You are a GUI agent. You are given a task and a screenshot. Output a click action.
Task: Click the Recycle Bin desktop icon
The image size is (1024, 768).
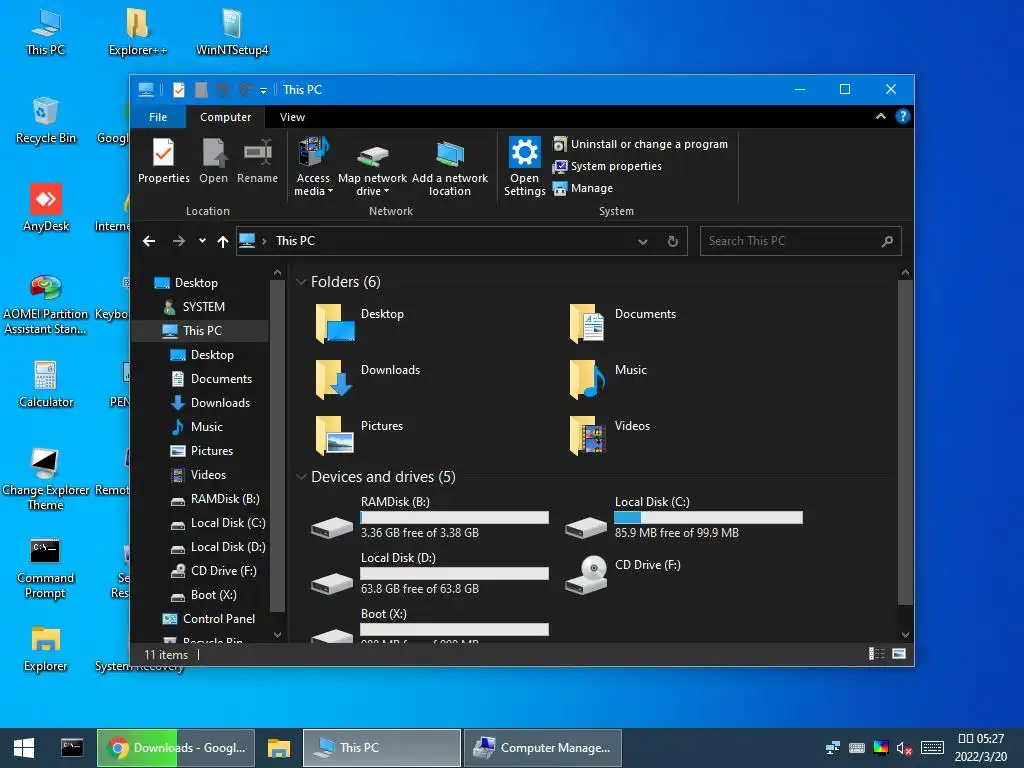[x=46, y=120]
